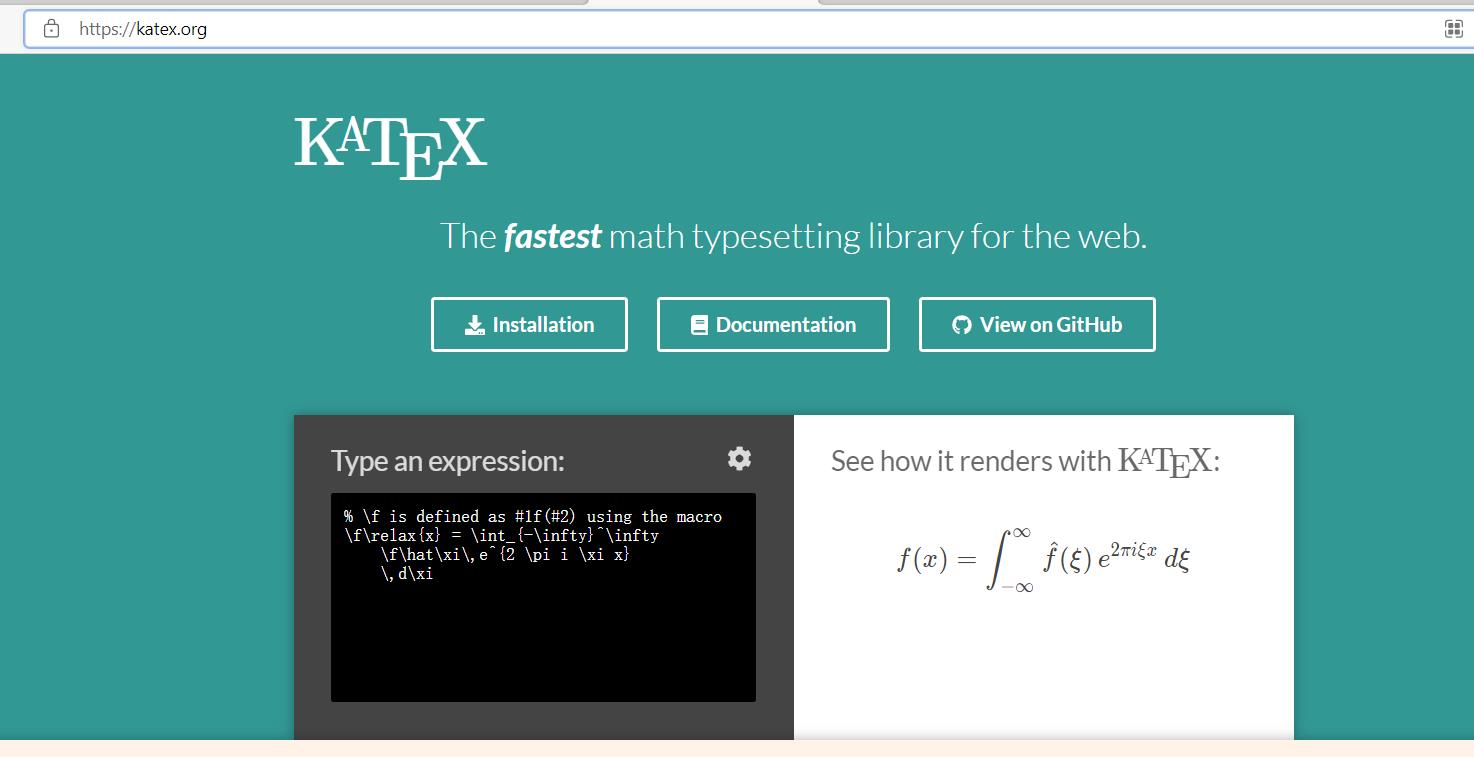Click the site lock icon in address bar
This screenshot has width=1474, height=757.
pos(51,29)
